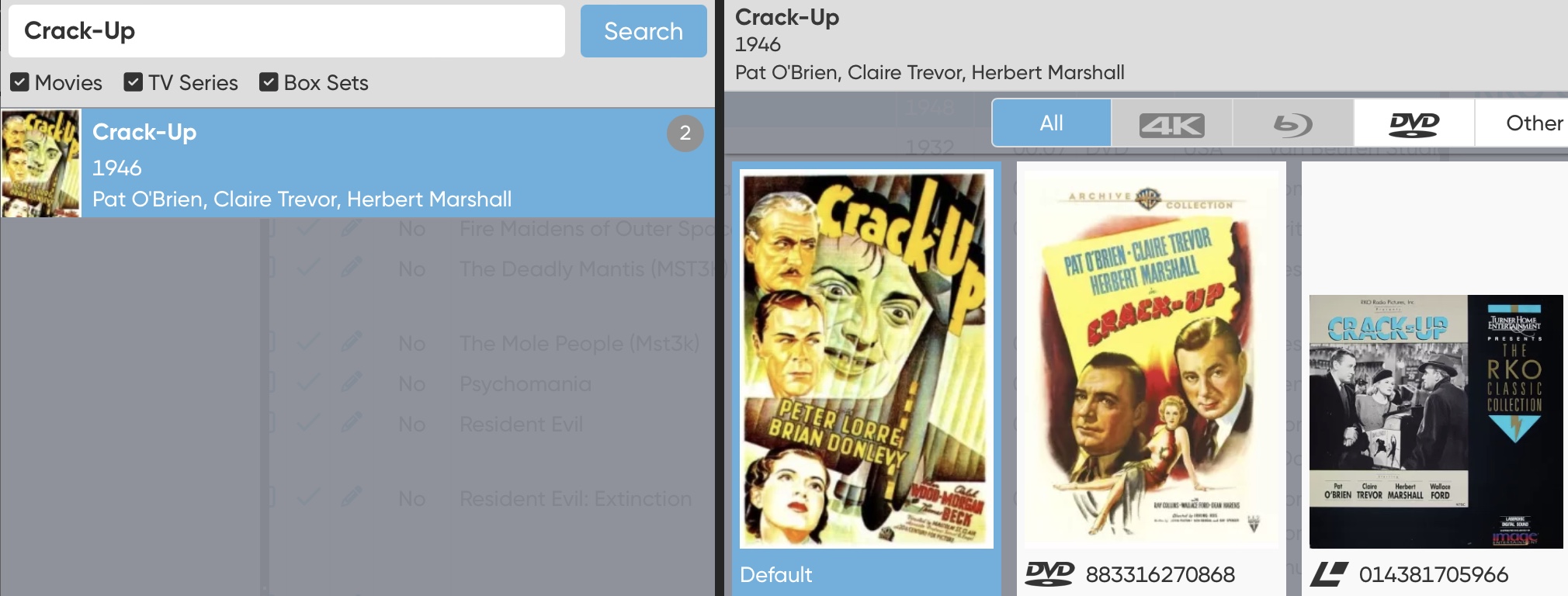Screen dimensions: 1568x596
Task: Click the Crack-Up search text field
Action: click(286, 31)
